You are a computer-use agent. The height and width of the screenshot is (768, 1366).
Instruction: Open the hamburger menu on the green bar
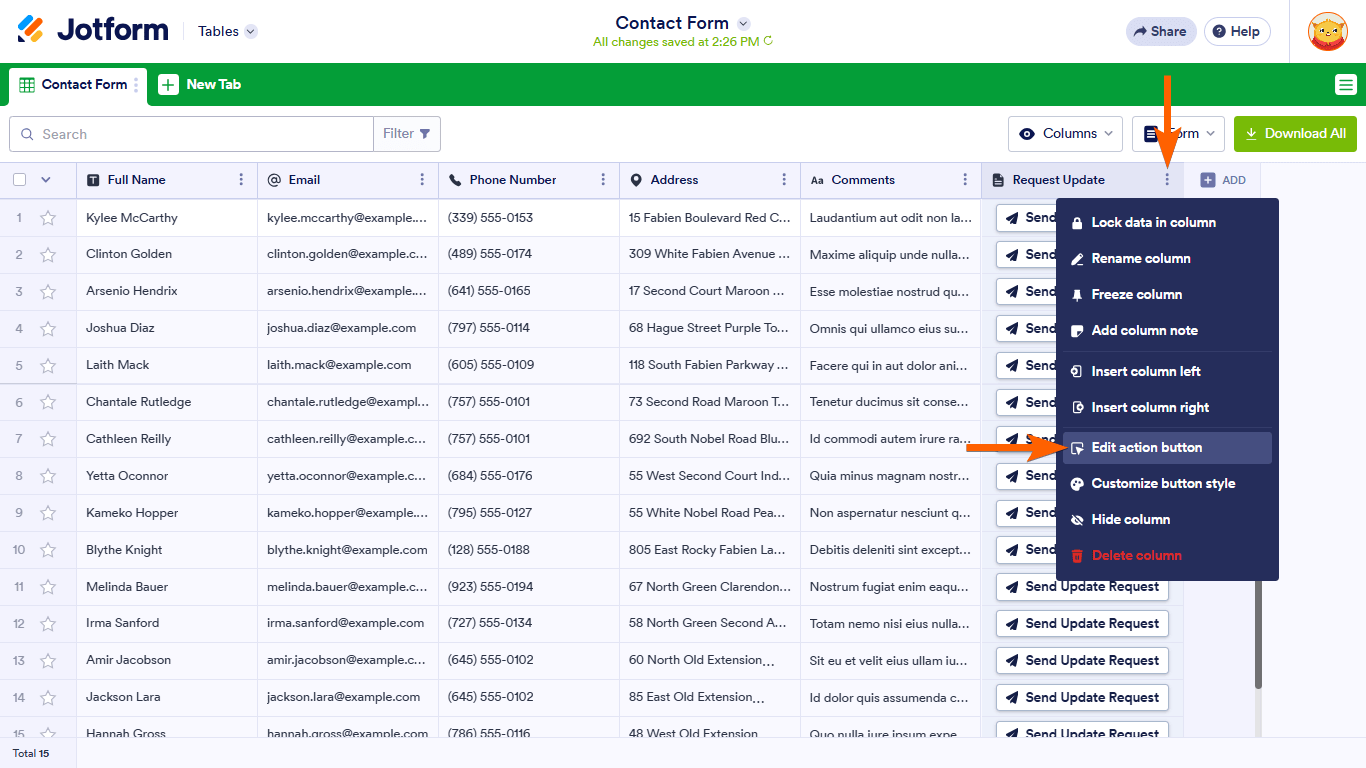click(x=1346, y=85)
